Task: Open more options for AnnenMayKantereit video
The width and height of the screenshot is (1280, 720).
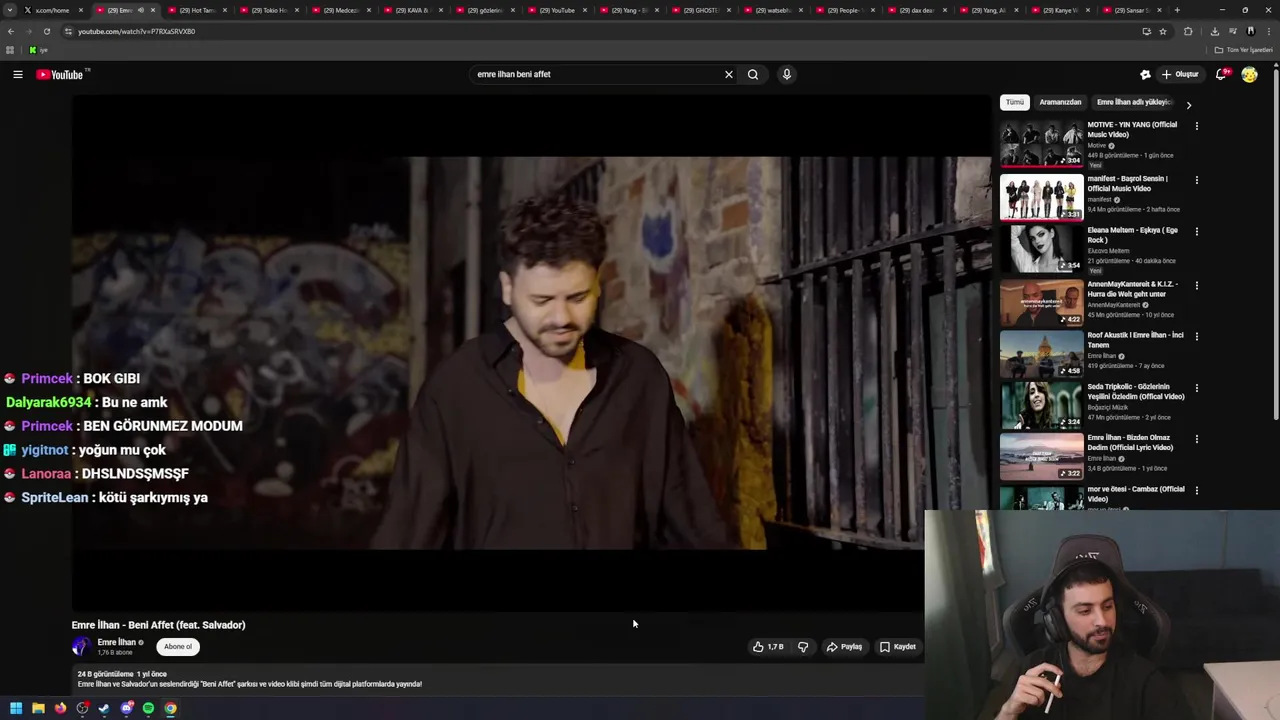Action: [x=1196, y=285]
